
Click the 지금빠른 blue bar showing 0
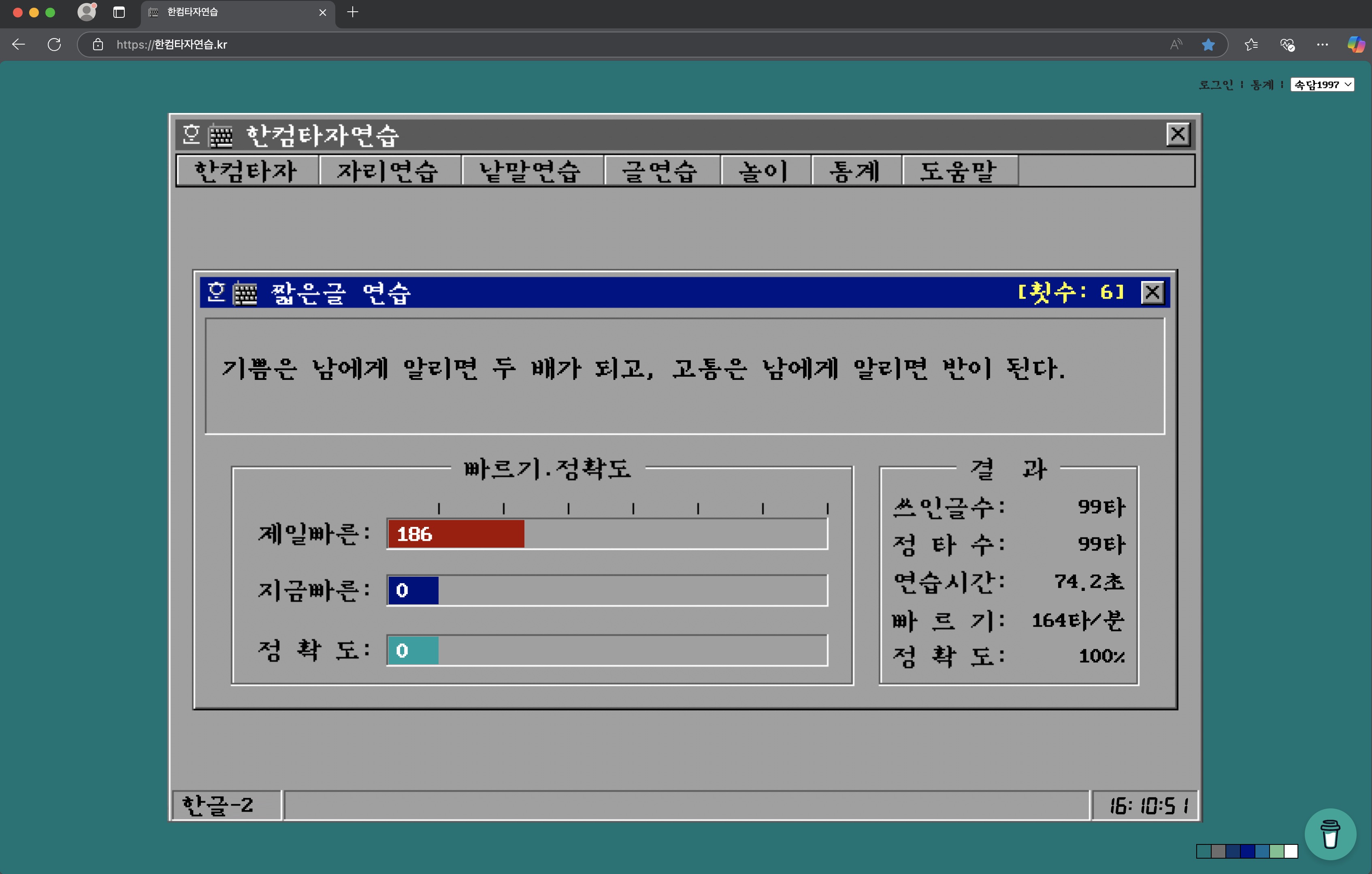click(x=413, y=590)
